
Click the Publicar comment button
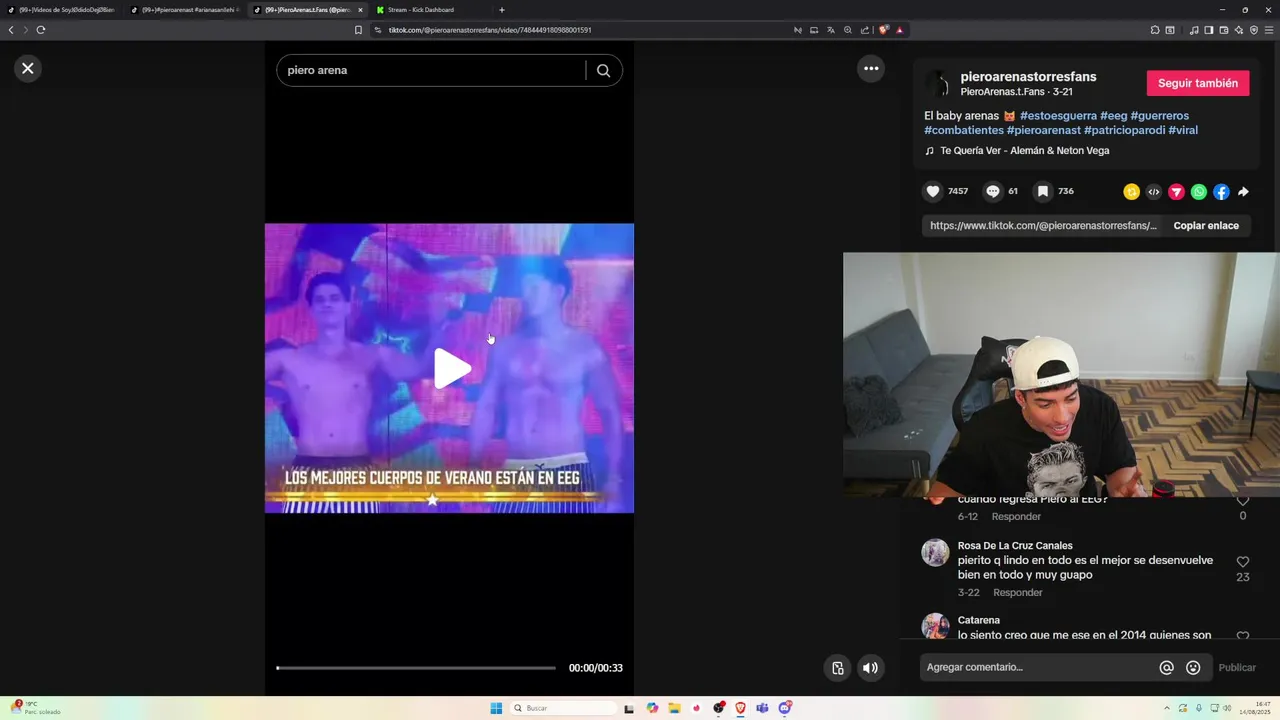pyautogui.click(x=1237, y=668)
